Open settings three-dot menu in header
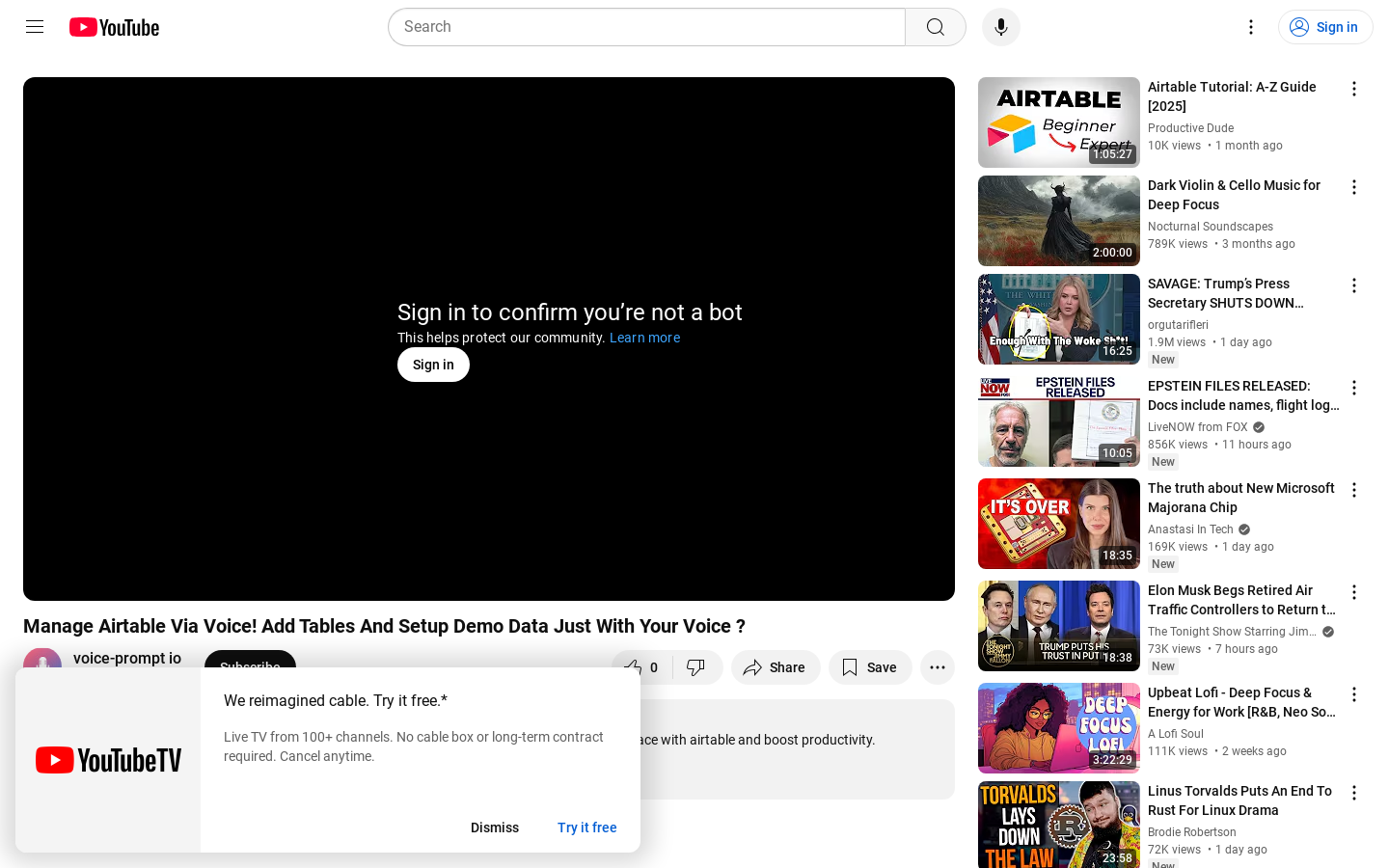The width and height of the screenshot is (1389, 868). pyautogui.click(x=1251, y=27)
